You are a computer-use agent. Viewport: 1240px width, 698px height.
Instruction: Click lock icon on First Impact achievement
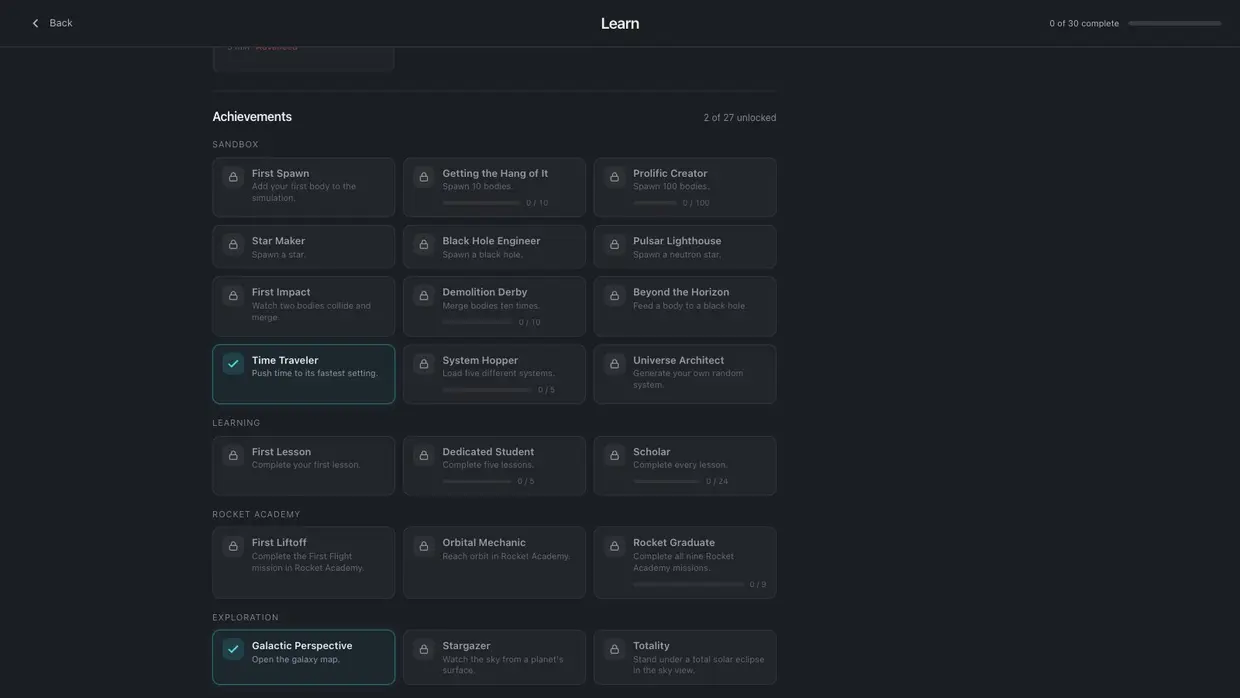[233, 296]
